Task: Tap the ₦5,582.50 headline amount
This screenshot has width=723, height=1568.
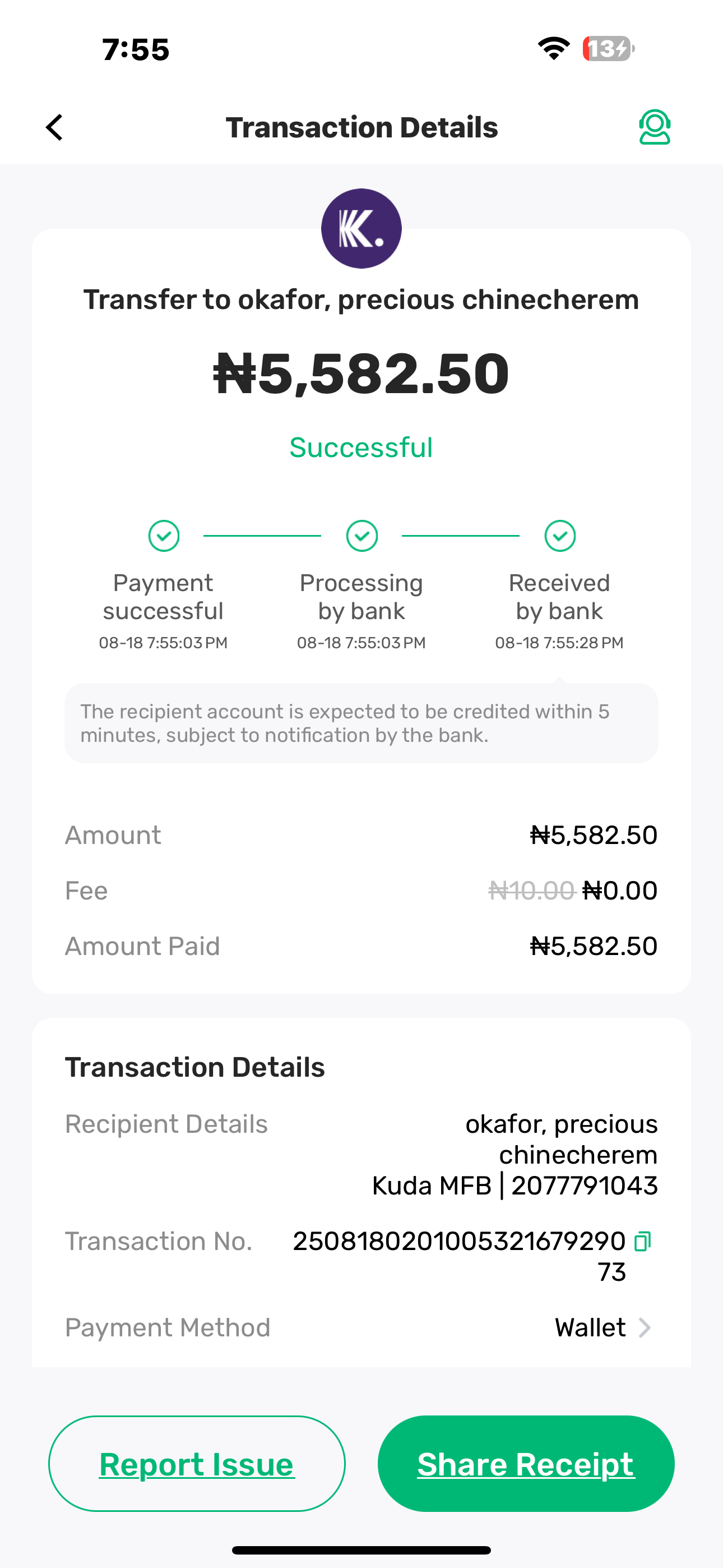Action: coord(361,373)
